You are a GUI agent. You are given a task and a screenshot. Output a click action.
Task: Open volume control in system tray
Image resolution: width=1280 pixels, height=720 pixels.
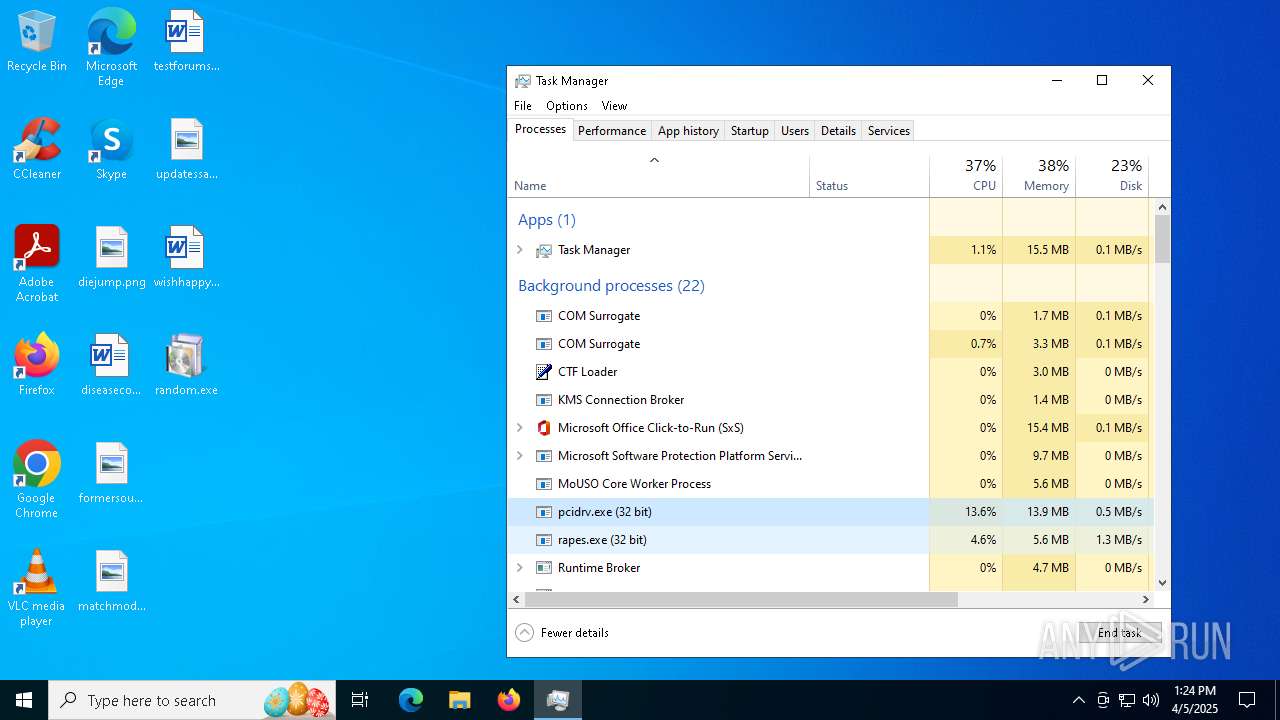1151,700
